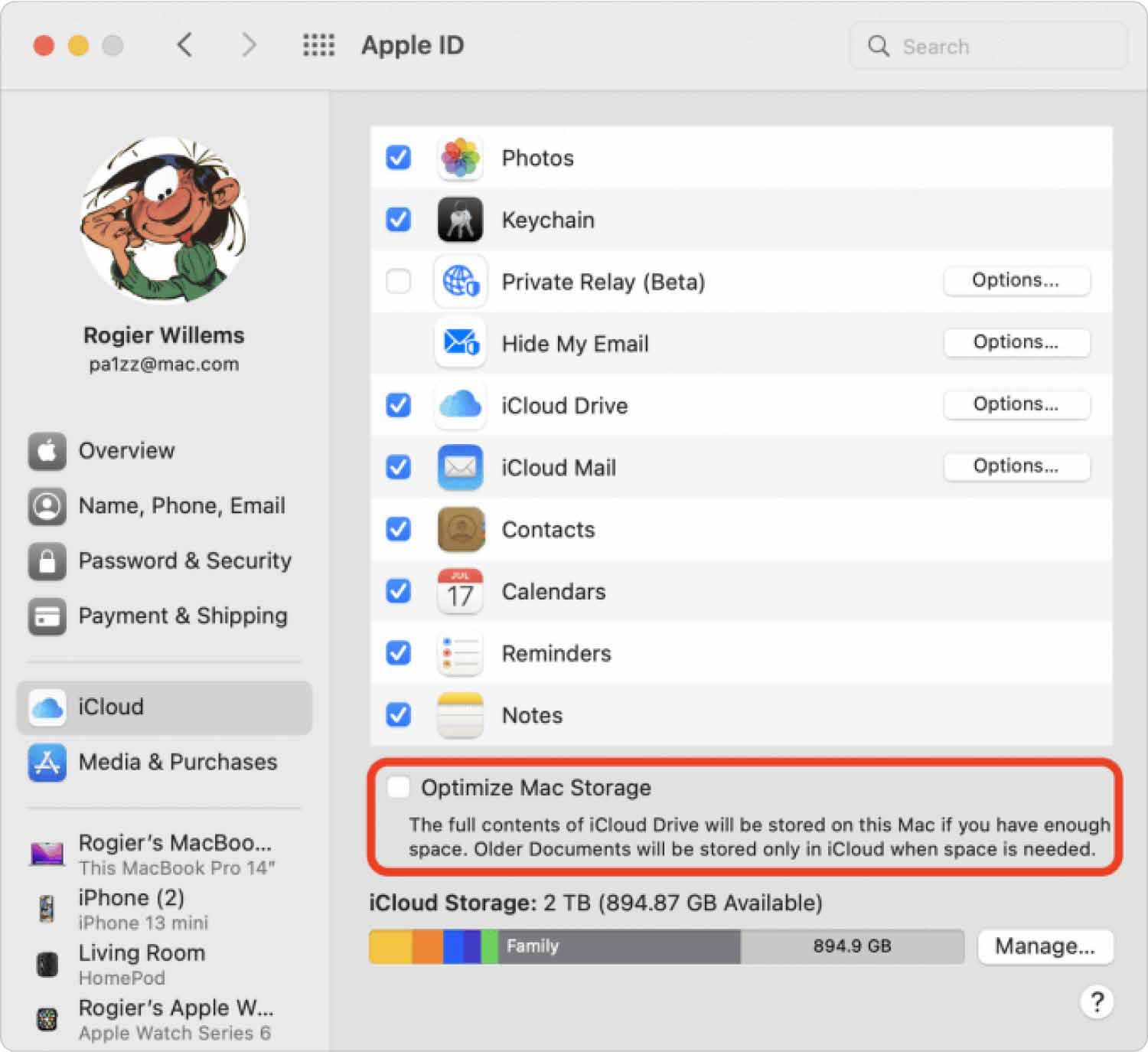Click the HomePod device icon
The width and height of the screenshot is (1148, 1052).
tap(47, 964)
